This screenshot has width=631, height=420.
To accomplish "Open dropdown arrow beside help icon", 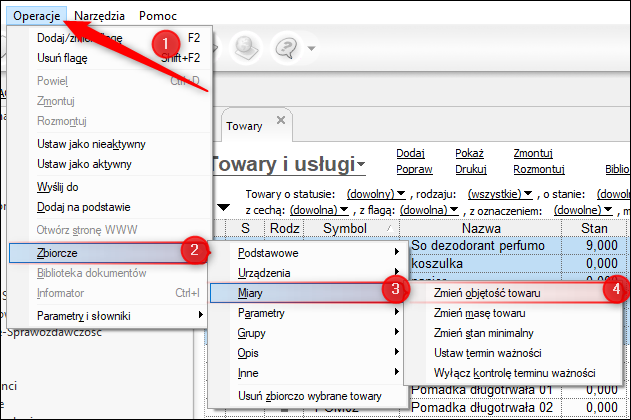I will click(311, 48).
